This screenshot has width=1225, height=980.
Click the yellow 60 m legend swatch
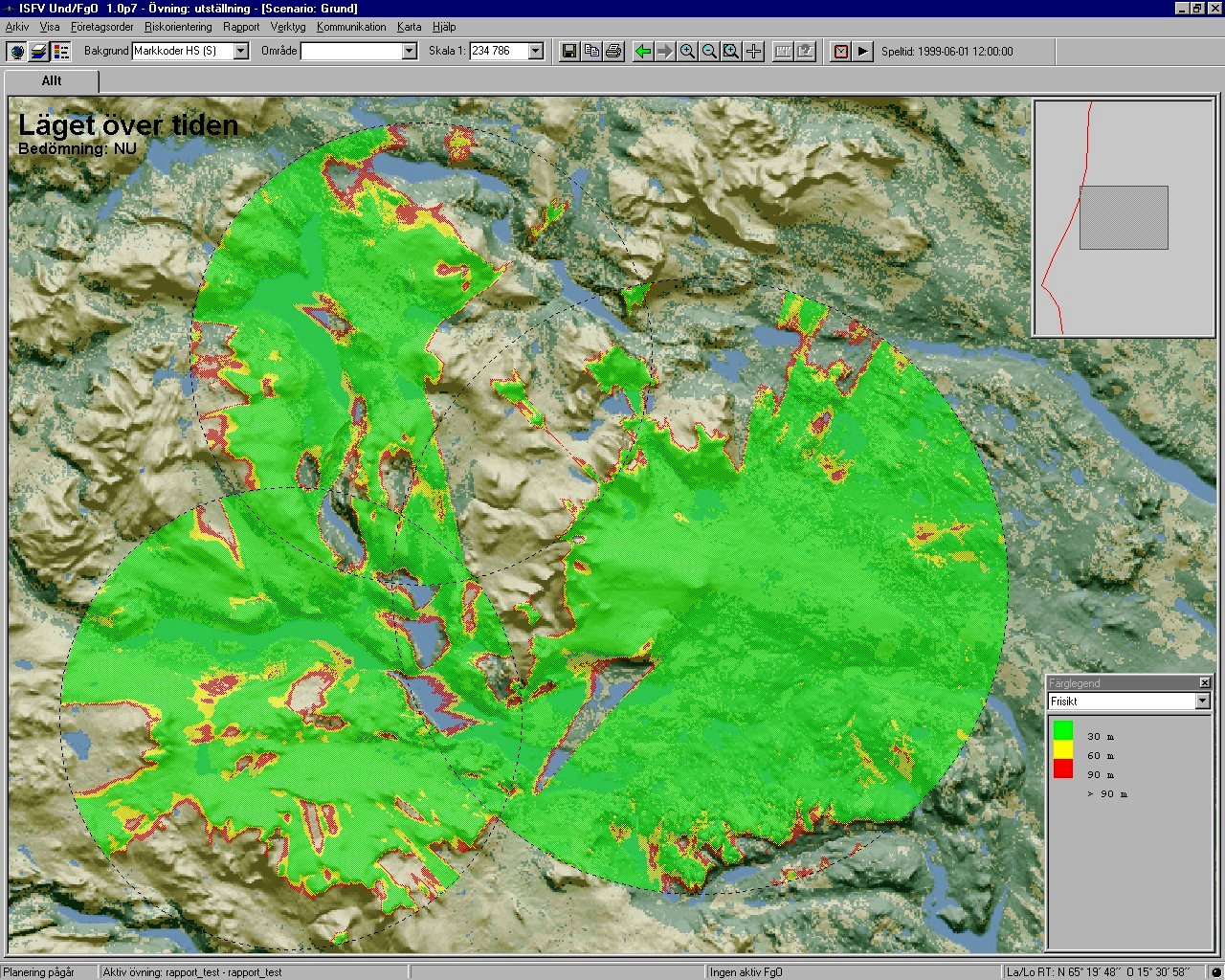pyautogui.click(x=1063, y=749)
